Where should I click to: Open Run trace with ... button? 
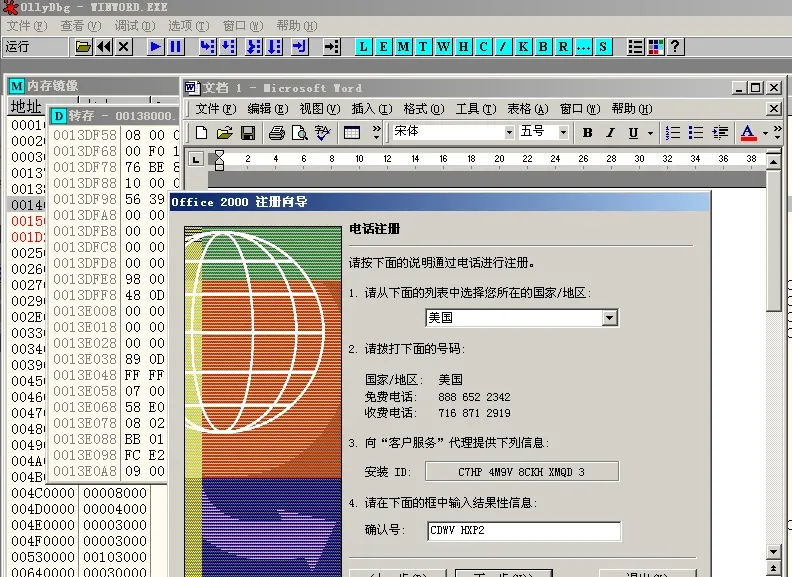(583, 47)
